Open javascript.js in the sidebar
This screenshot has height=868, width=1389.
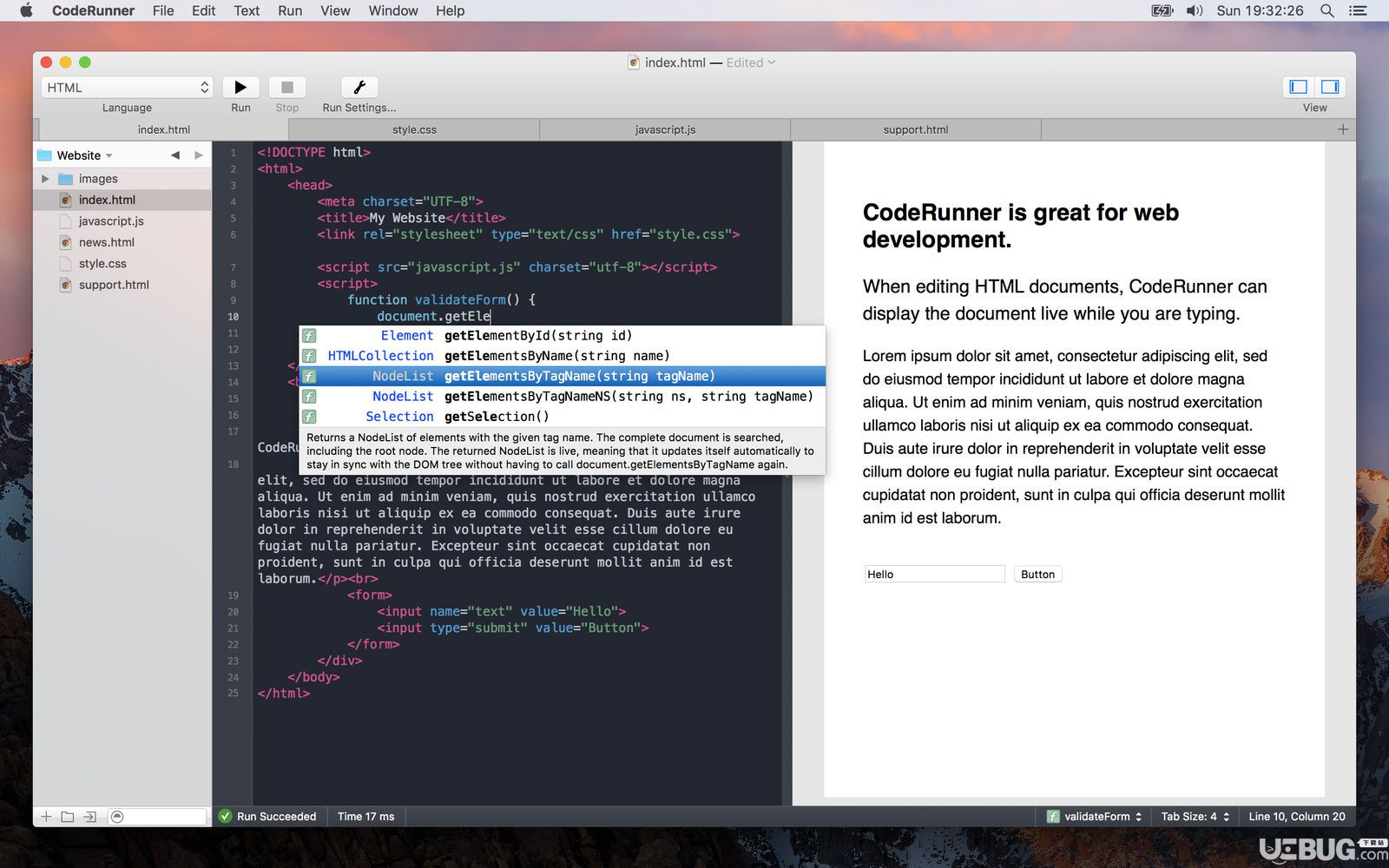[x=122, y=221]
